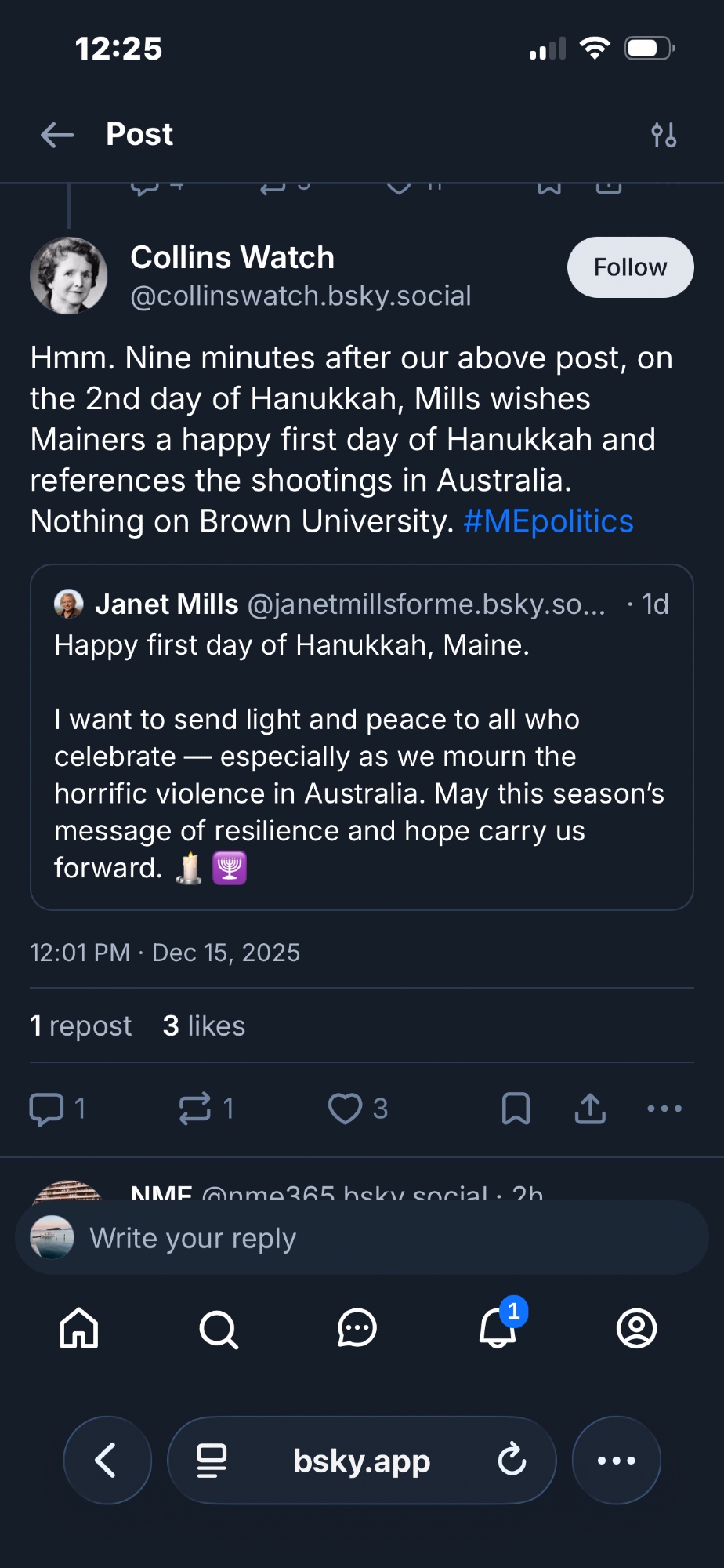Image resolution: width=724 pixels, height=1568 pixels.
Task: Open the Search tab
Action: tap(219, 1329)
